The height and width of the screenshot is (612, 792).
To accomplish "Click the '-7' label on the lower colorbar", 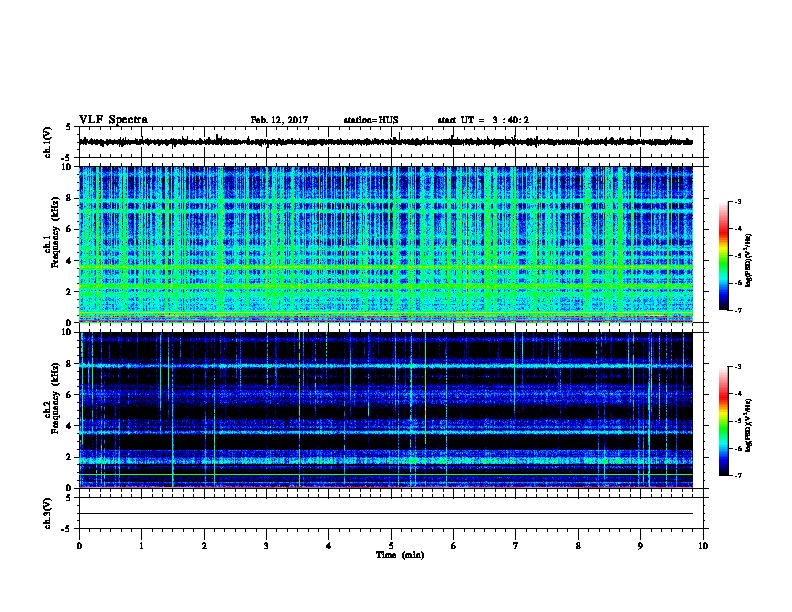I will [x=737, y=476].
